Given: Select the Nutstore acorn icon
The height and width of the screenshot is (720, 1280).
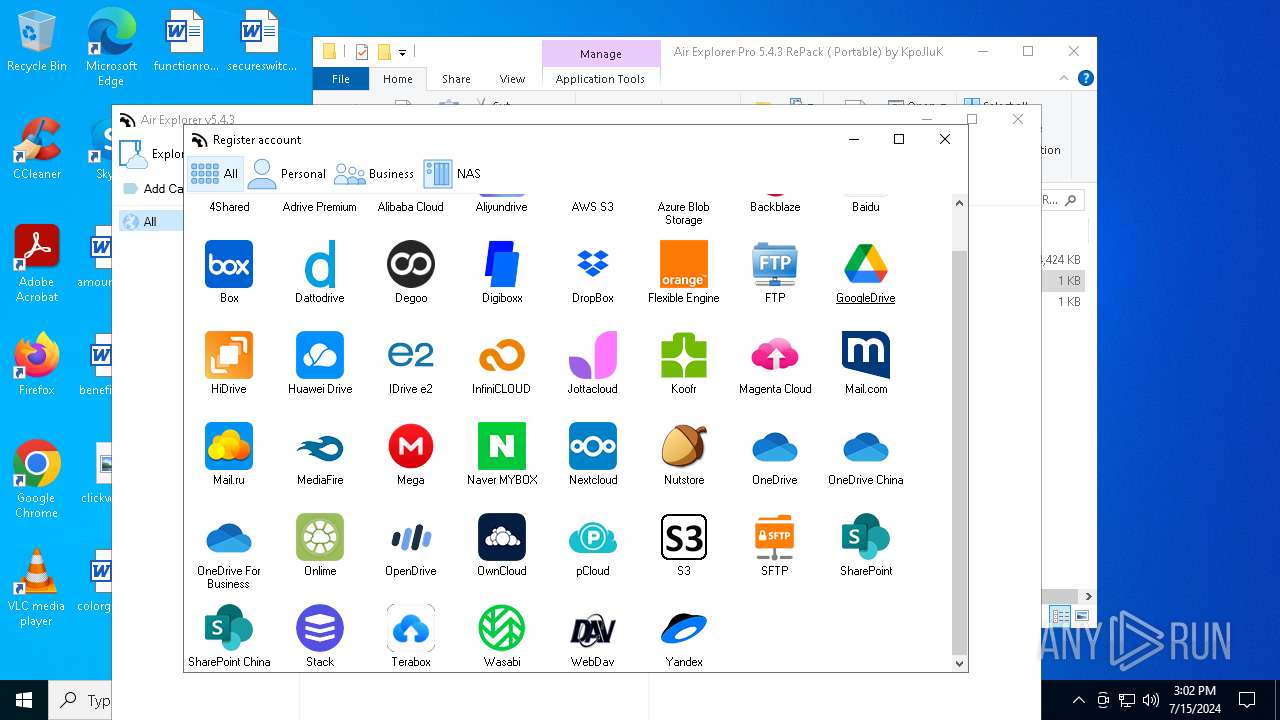Looking at the screenshot, I should click(x=684, y=446).
